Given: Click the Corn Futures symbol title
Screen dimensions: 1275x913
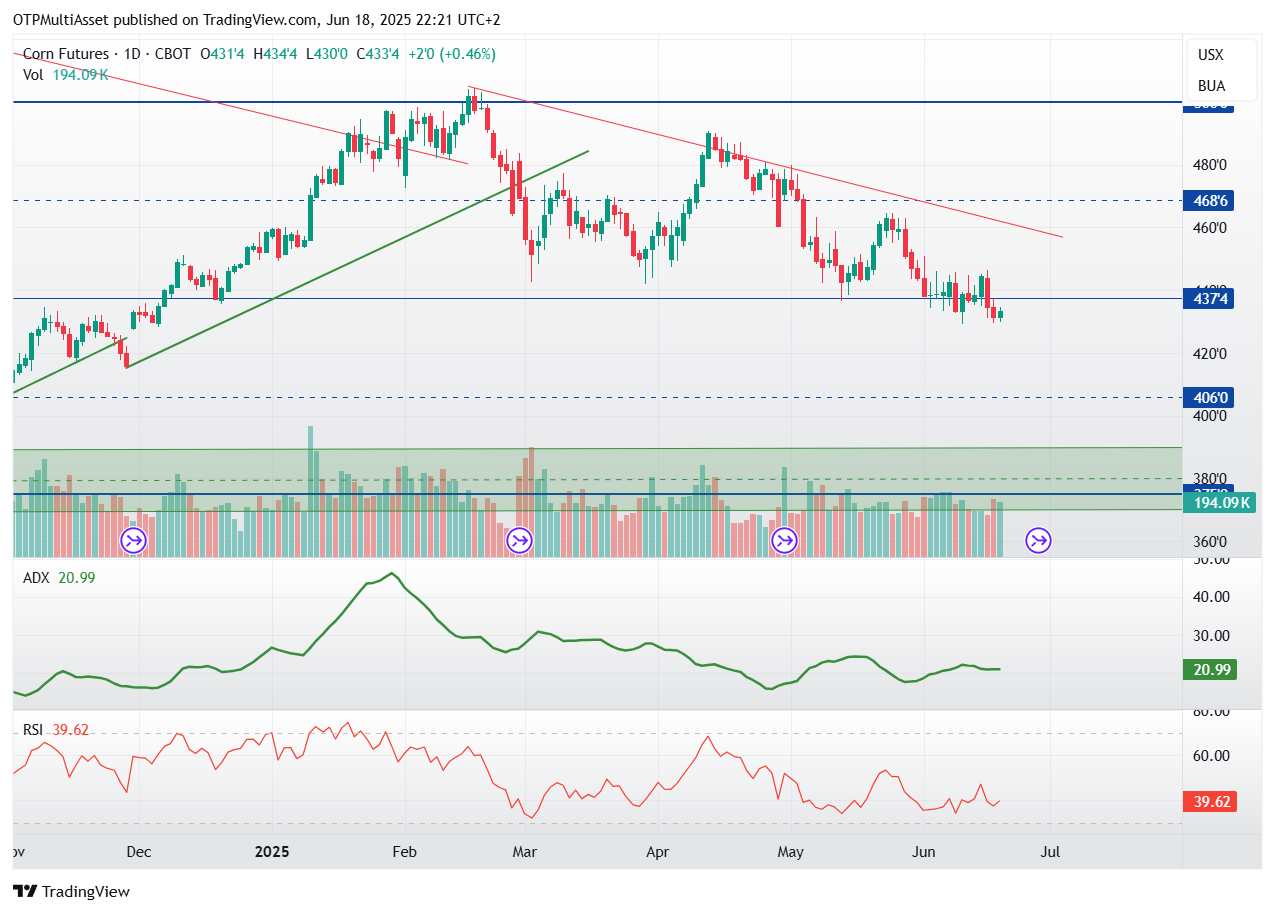Looking at the screenshot, I should tap(66, 54).
